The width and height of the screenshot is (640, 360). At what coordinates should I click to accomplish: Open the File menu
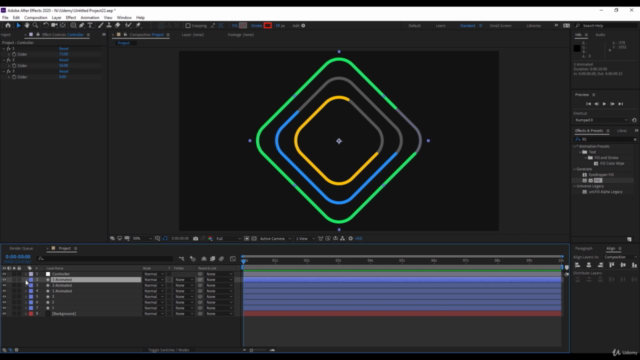pyautogui.click(x=5, y=18)
